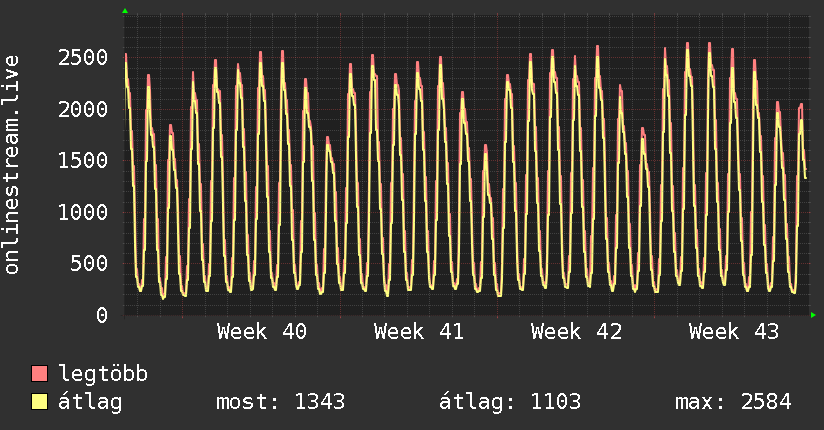Click the 0 y-axis origin value
824x430 pixels.
pyautogui.click(x=102, y=315)
